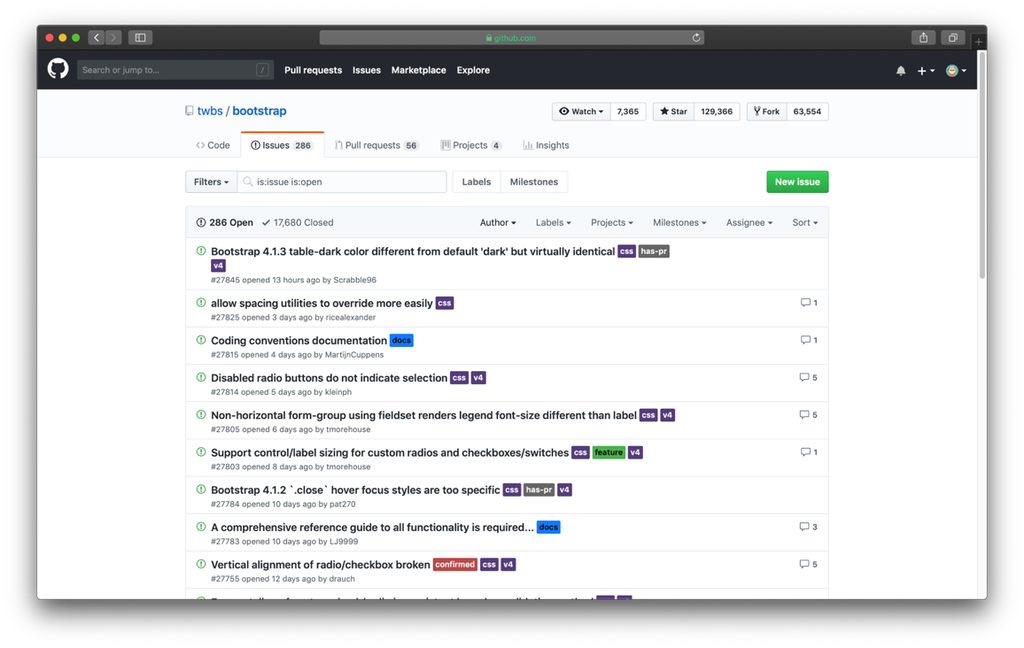Image resolution: width=1024 pixels, height=648 pixels.
Task: Open the Insights tab
Action: (546, 145)
